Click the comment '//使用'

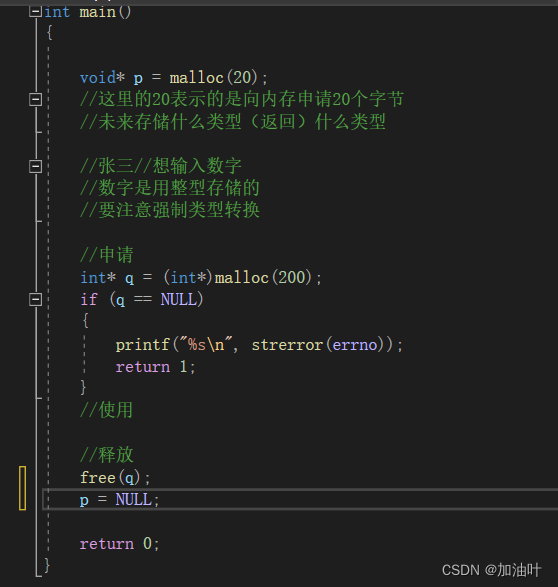click(x=107, y=410)
